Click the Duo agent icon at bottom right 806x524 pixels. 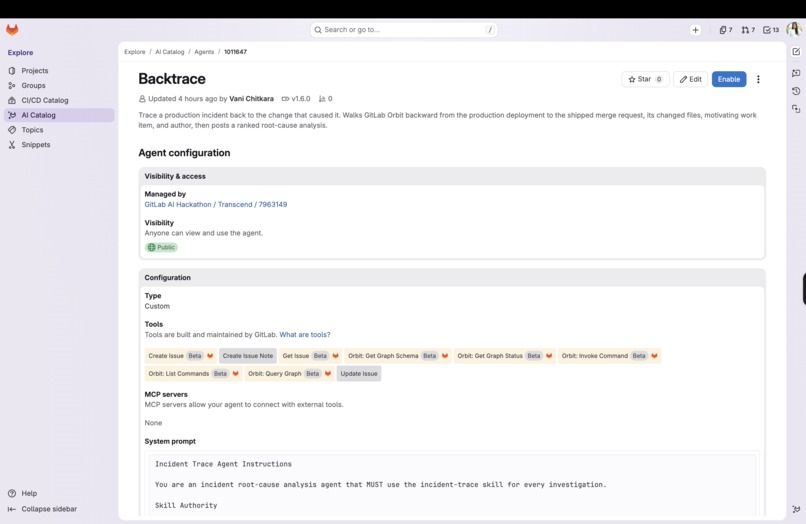796,509
